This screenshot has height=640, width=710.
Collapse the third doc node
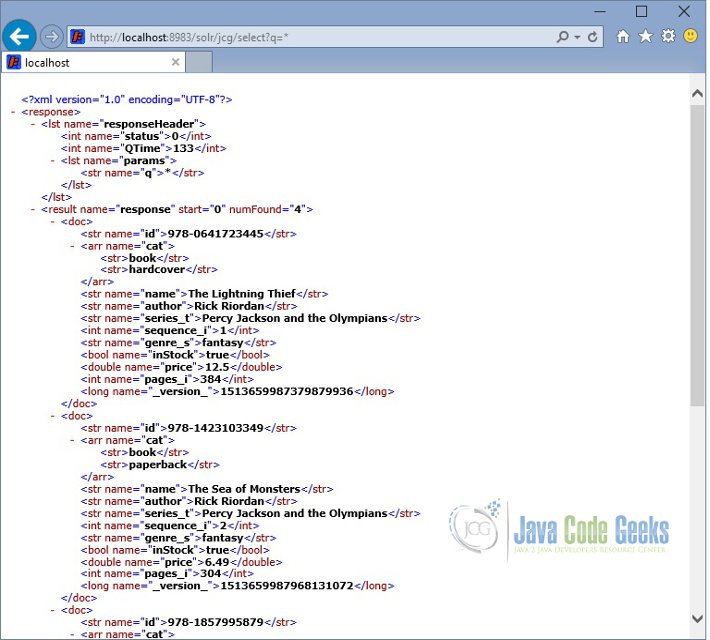[53, 610]
